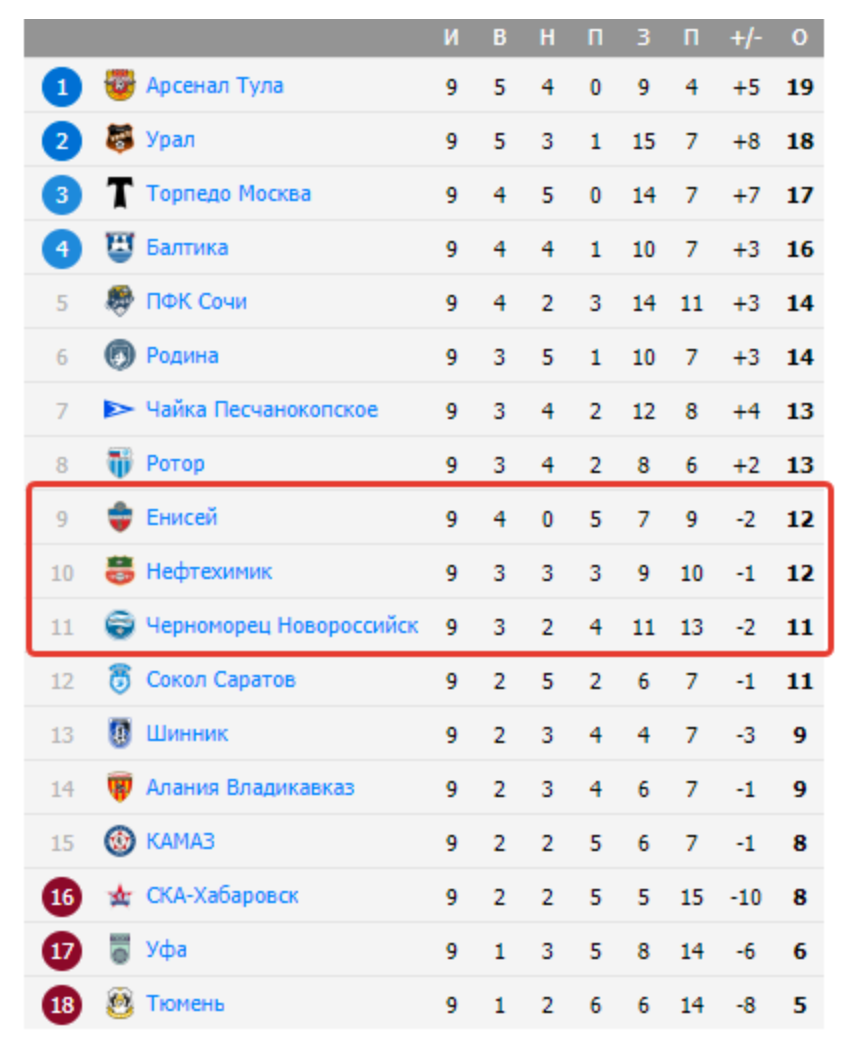This screenshot has width=852, height=1040.
Task: Click the Урал club emblem
Action: [x=120, y=140]
